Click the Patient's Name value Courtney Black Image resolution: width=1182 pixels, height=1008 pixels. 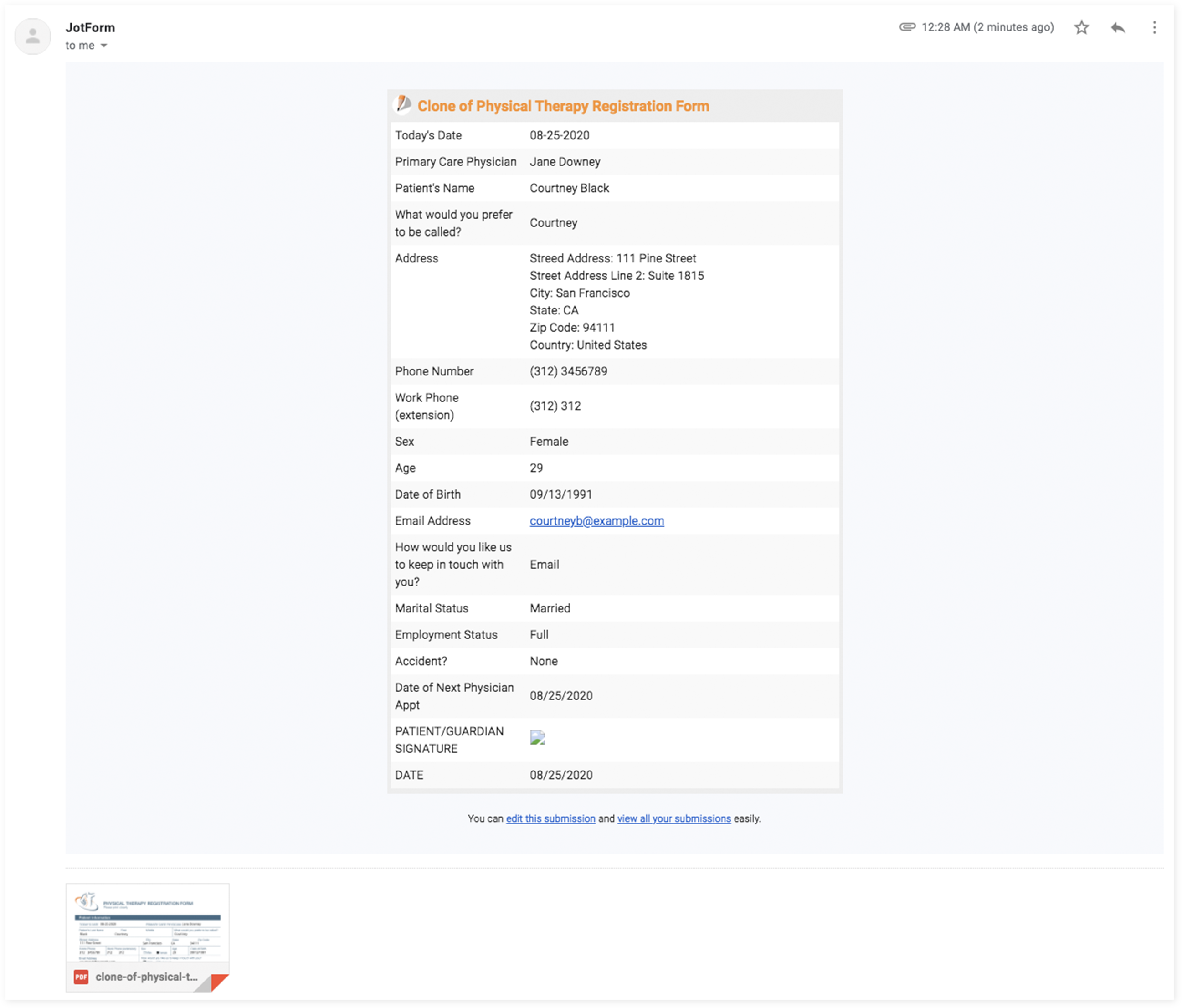pos(569,188)
